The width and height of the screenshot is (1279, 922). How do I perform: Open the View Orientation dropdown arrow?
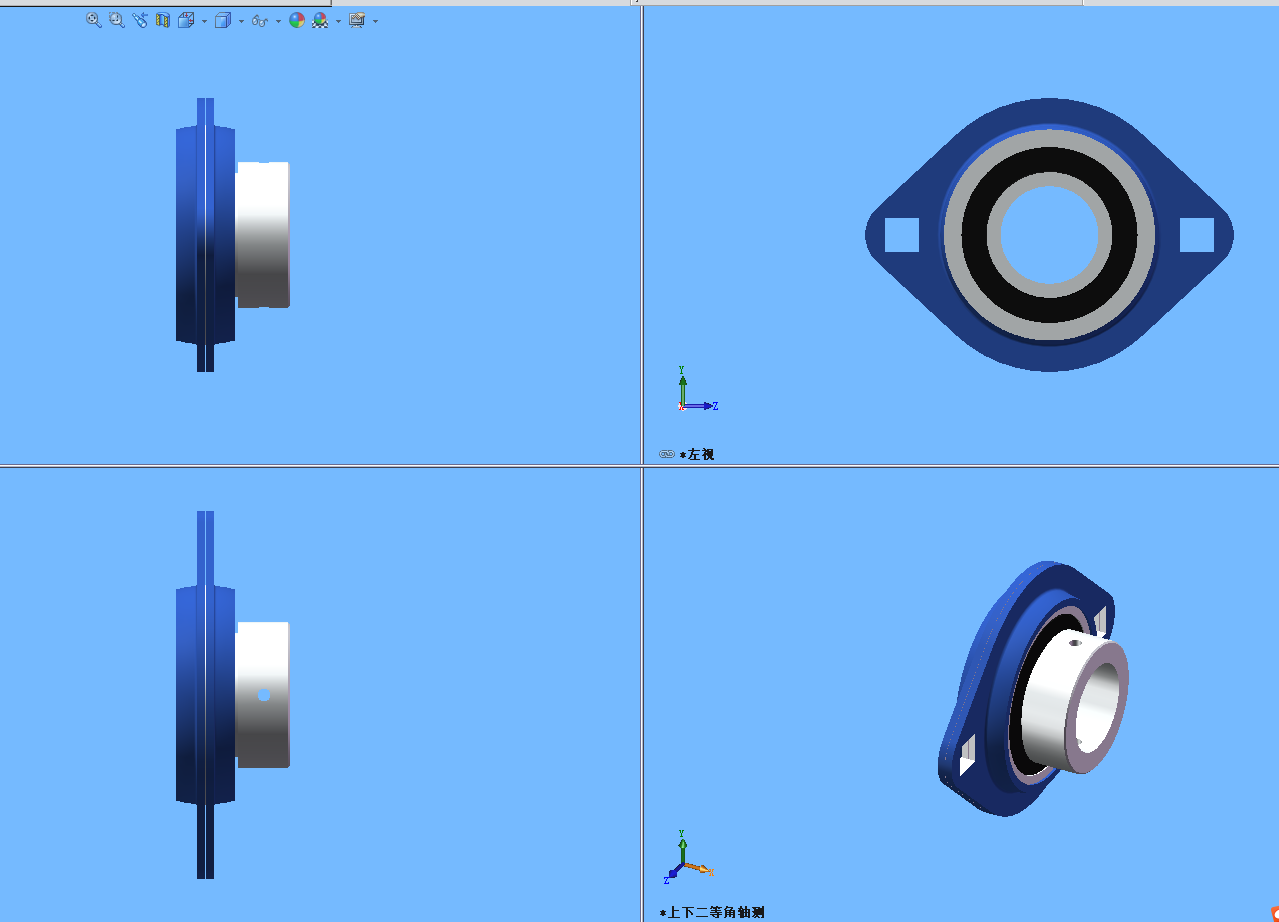205,21
